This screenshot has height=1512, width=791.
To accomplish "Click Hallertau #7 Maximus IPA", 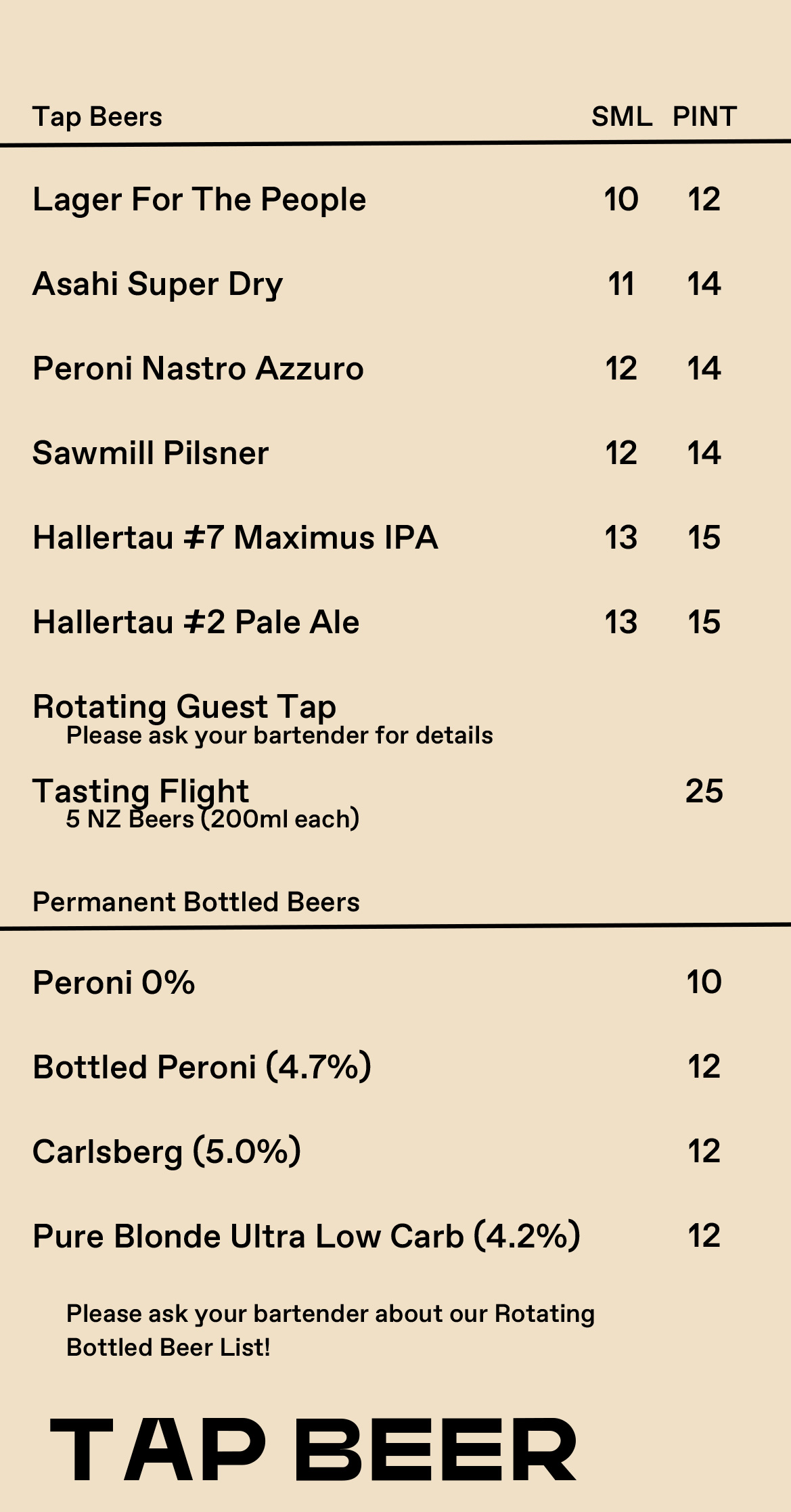I will point(235,538).
